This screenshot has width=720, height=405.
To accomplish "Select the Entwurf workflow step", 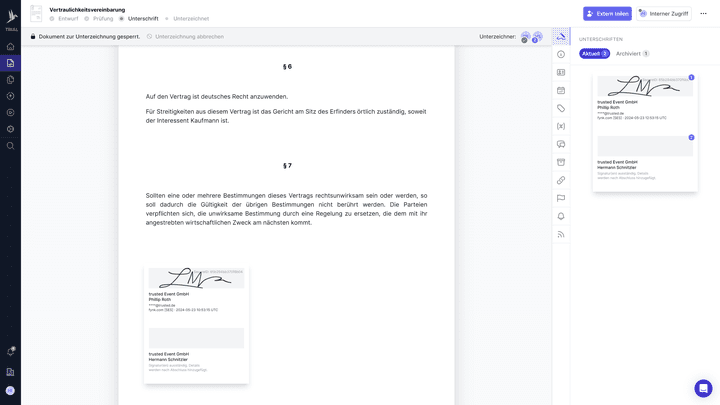I will [x=68, y=19].
